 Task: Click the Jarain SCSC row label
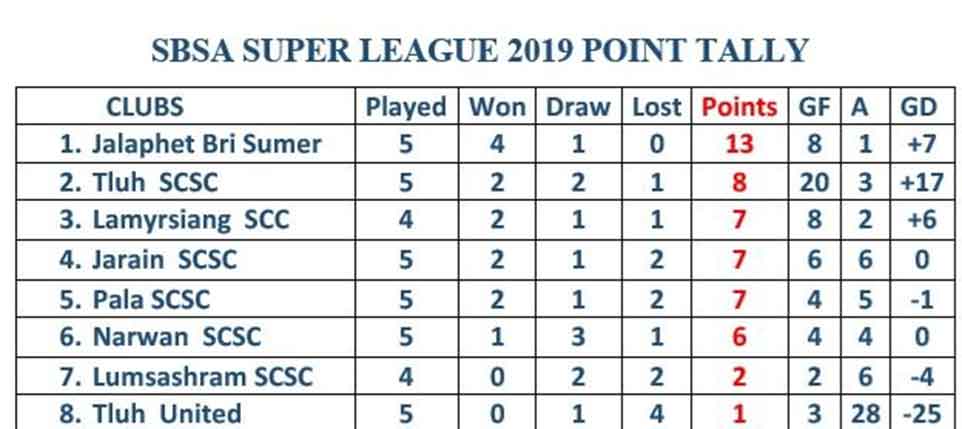[x=148, y=260]
